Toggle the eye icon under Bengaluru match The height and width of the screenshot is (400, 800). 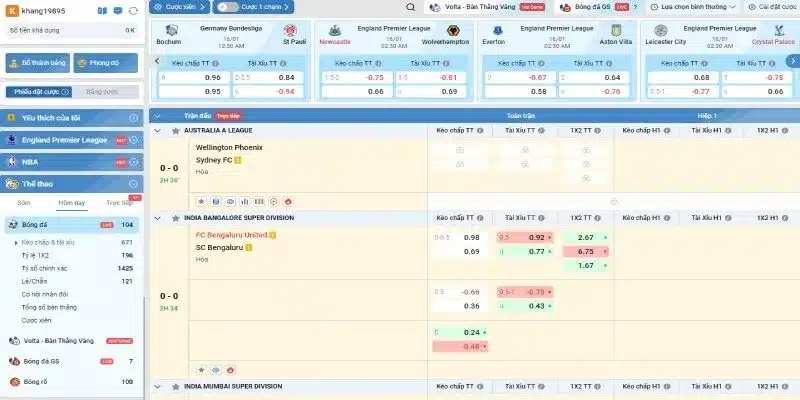[215, 369]
